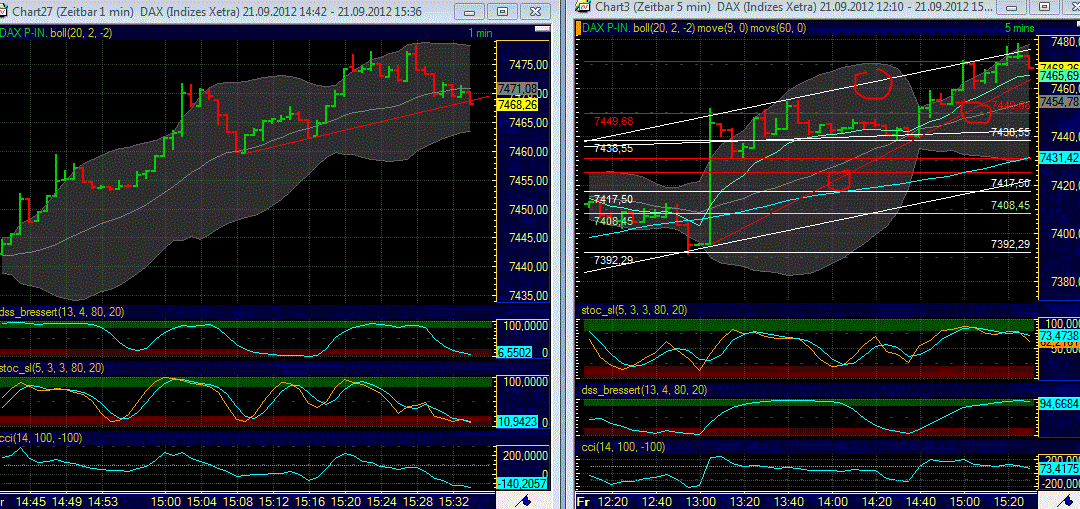
Task: Click the yellow 7468,26 price tag in Chart27
Action: point(517,105)
